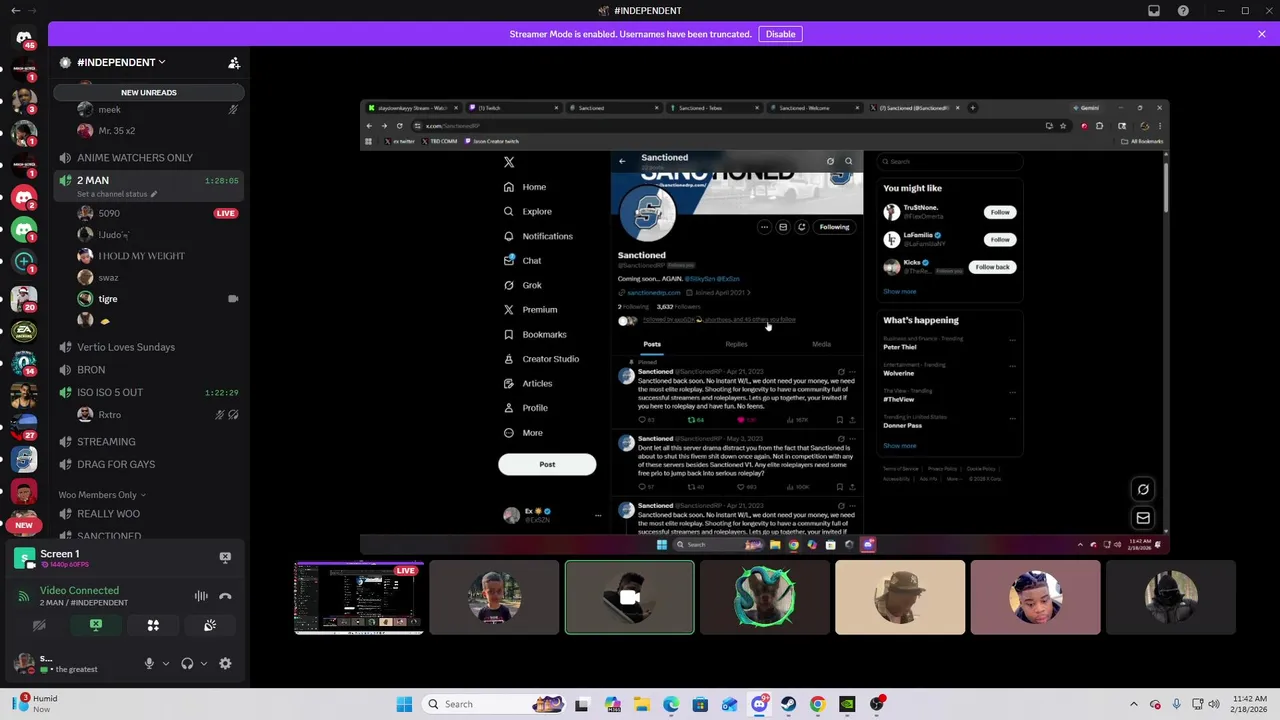1280x720 pixels.
Task: Turn on camera in voice panel
Action: 39,625
